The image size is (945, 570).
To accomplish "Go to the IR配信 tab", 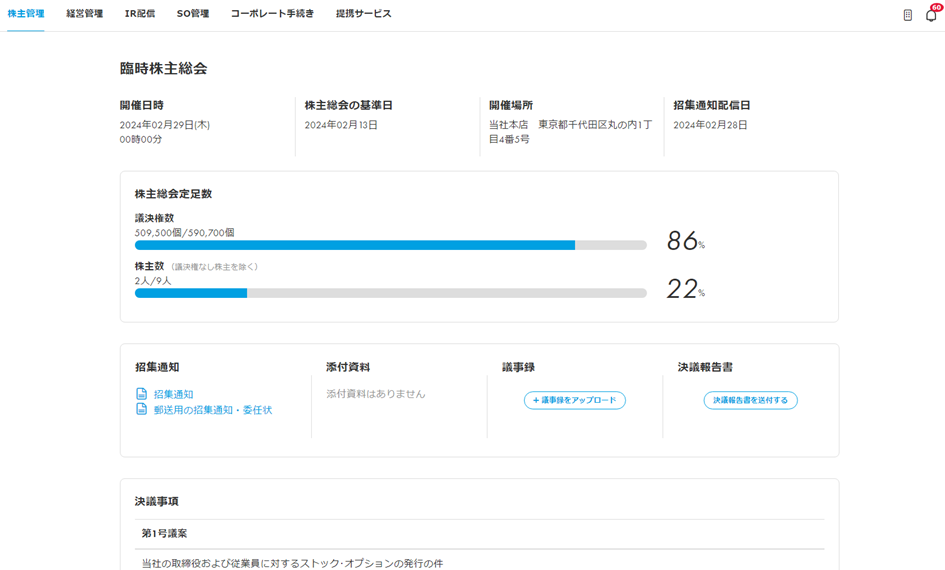I will (x=140, y=13).
